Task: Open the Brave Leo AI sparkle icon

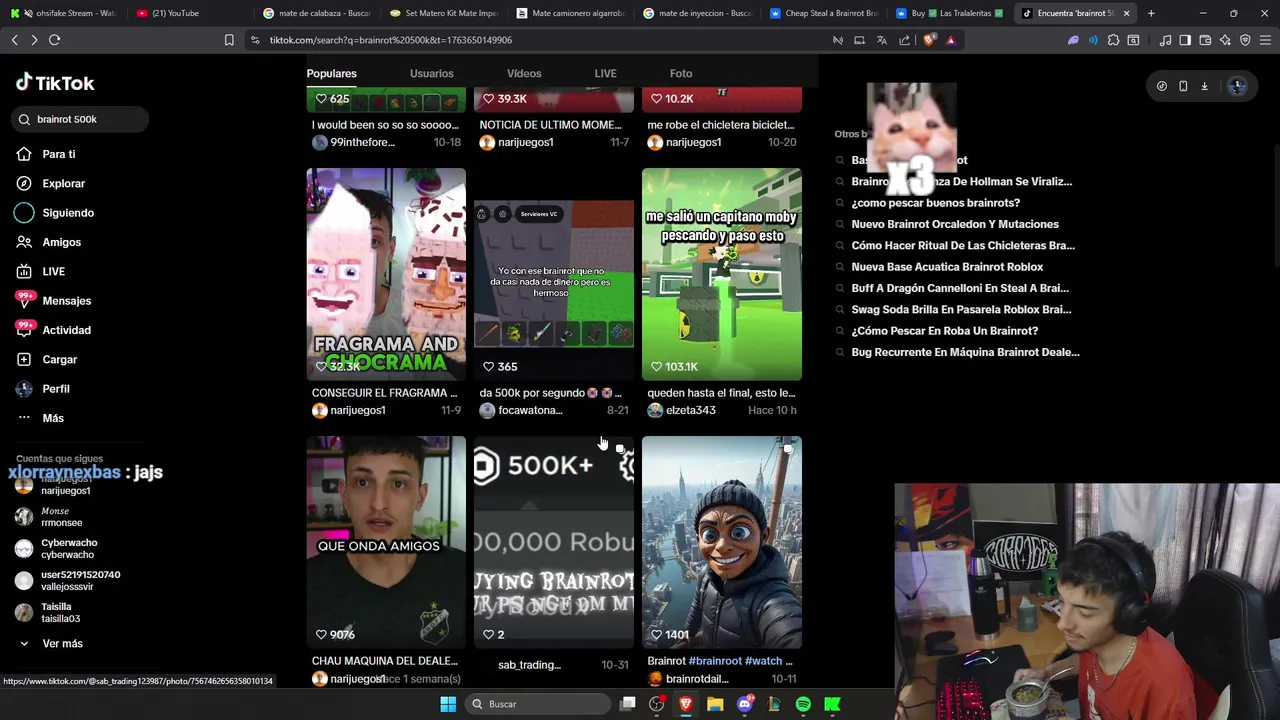Action: click(x=1225, y=40)
